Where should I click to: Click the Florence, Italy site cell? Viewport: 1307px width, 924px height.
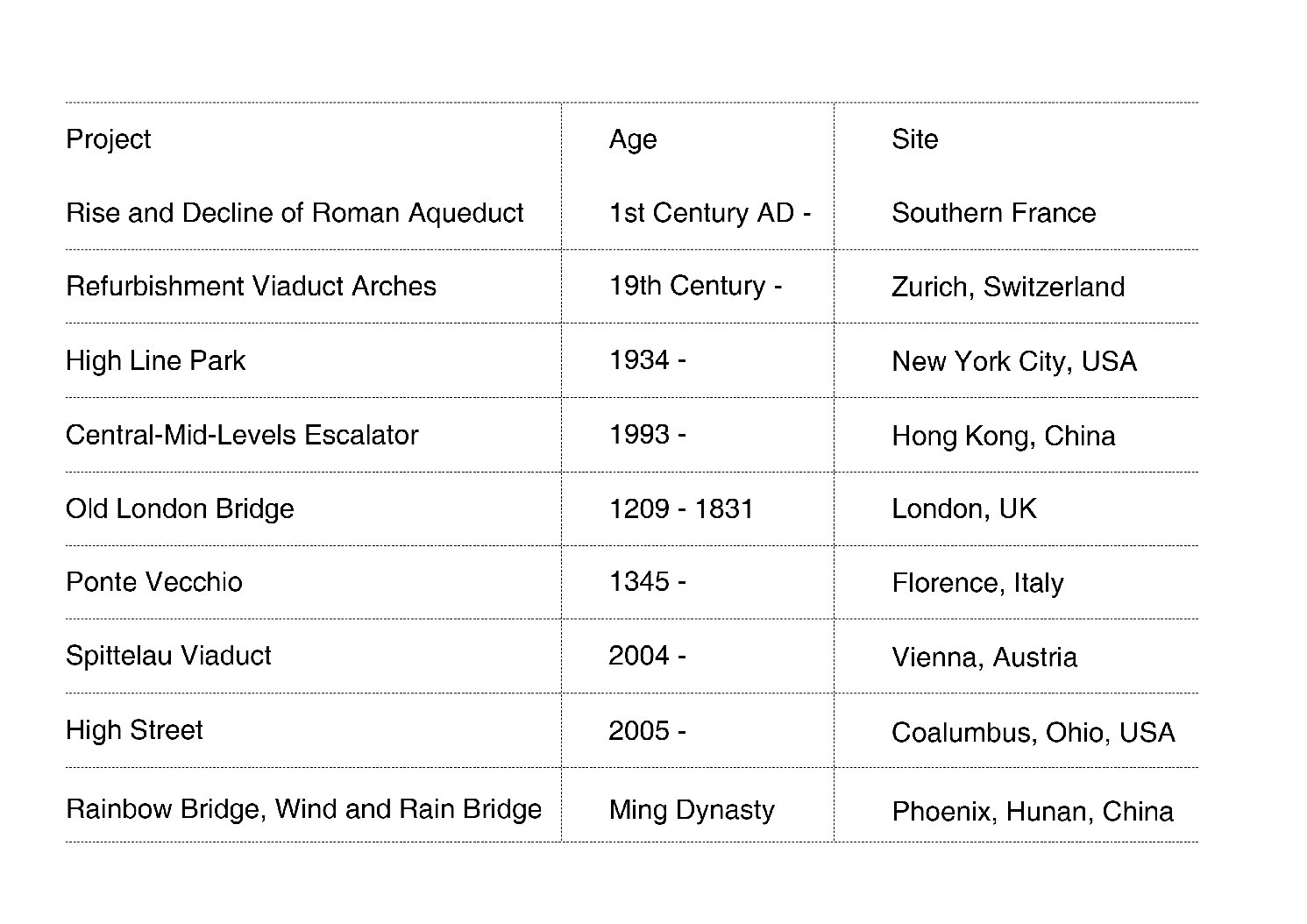coord(977,583)
